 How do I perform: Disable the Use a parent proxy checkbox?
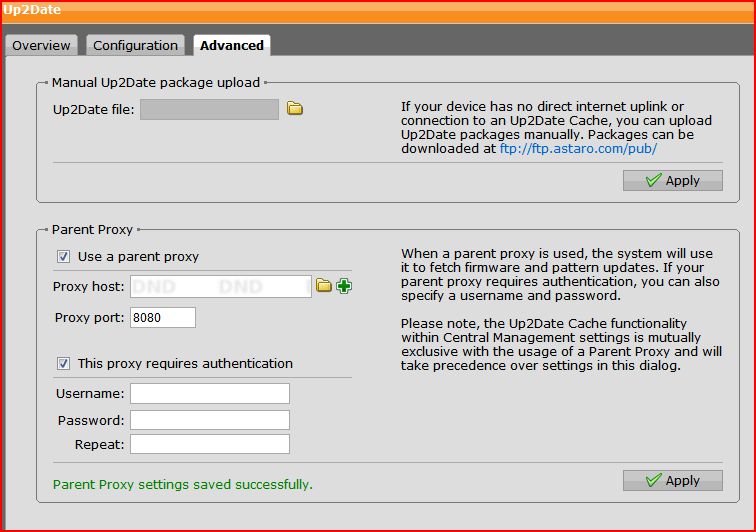(63, 256)
